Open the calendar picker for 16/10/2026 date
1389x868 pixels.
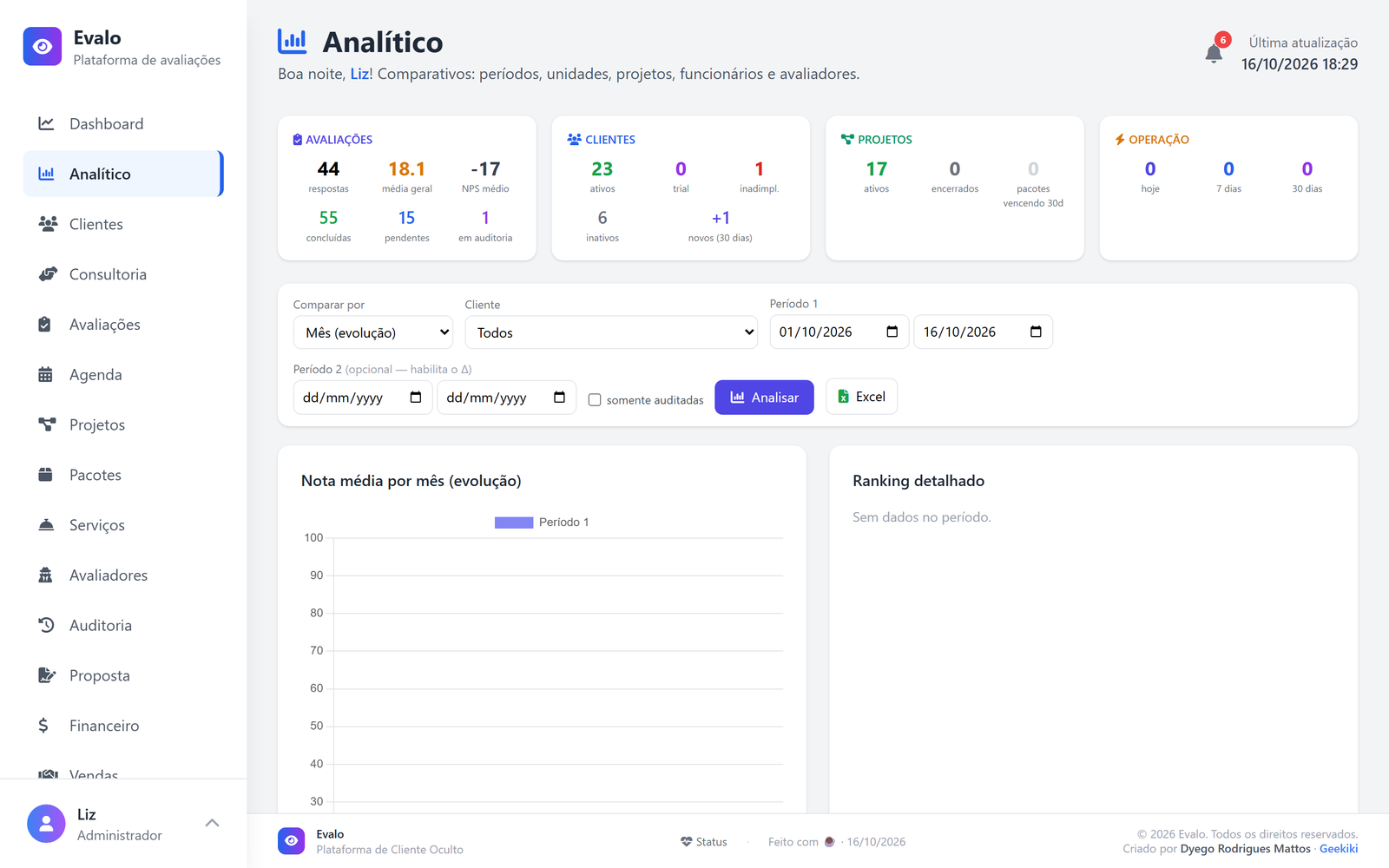pyautogui.click(x=1036, y=332)
